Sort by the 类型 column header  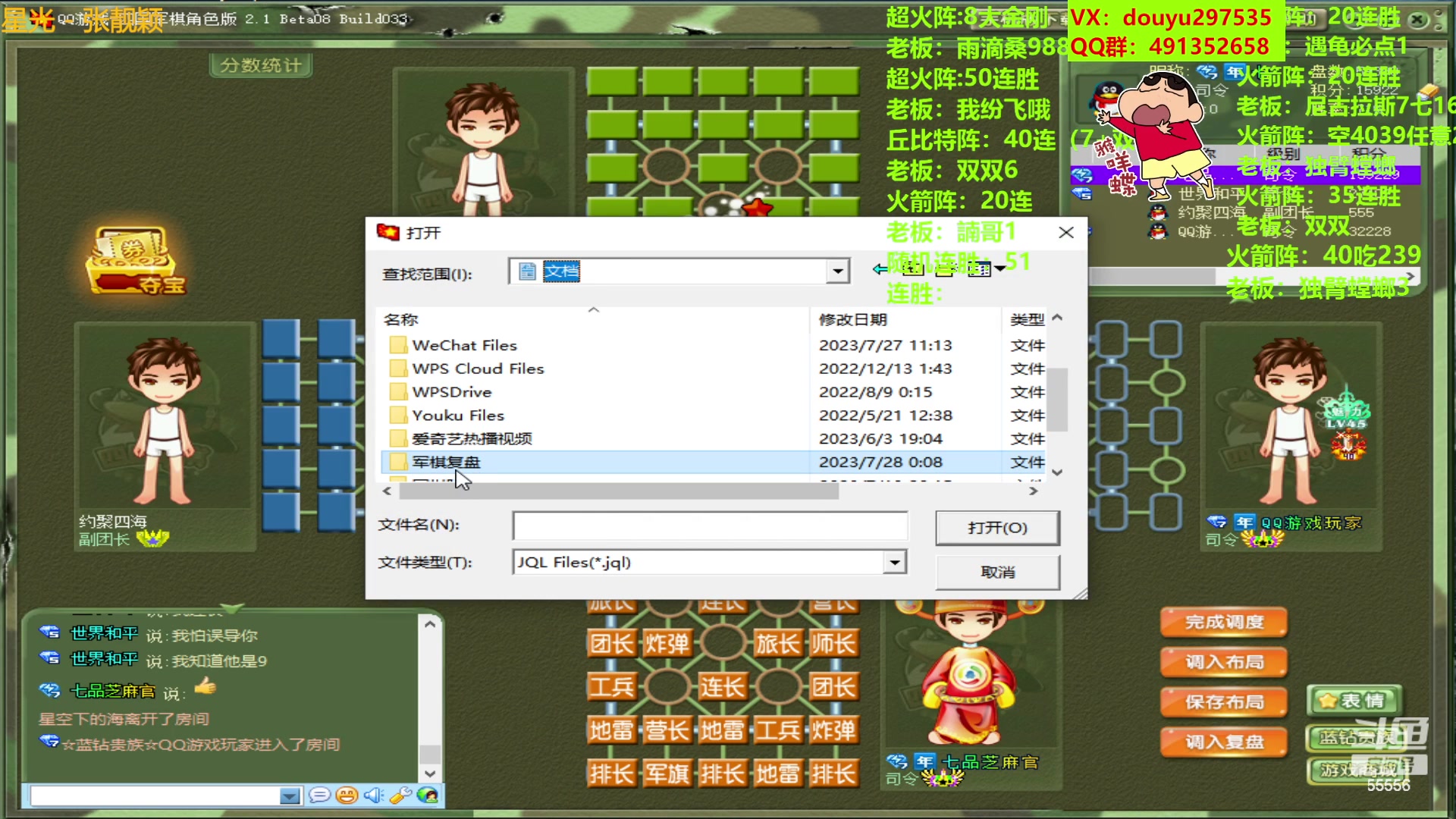click(x=1027, y=320)
